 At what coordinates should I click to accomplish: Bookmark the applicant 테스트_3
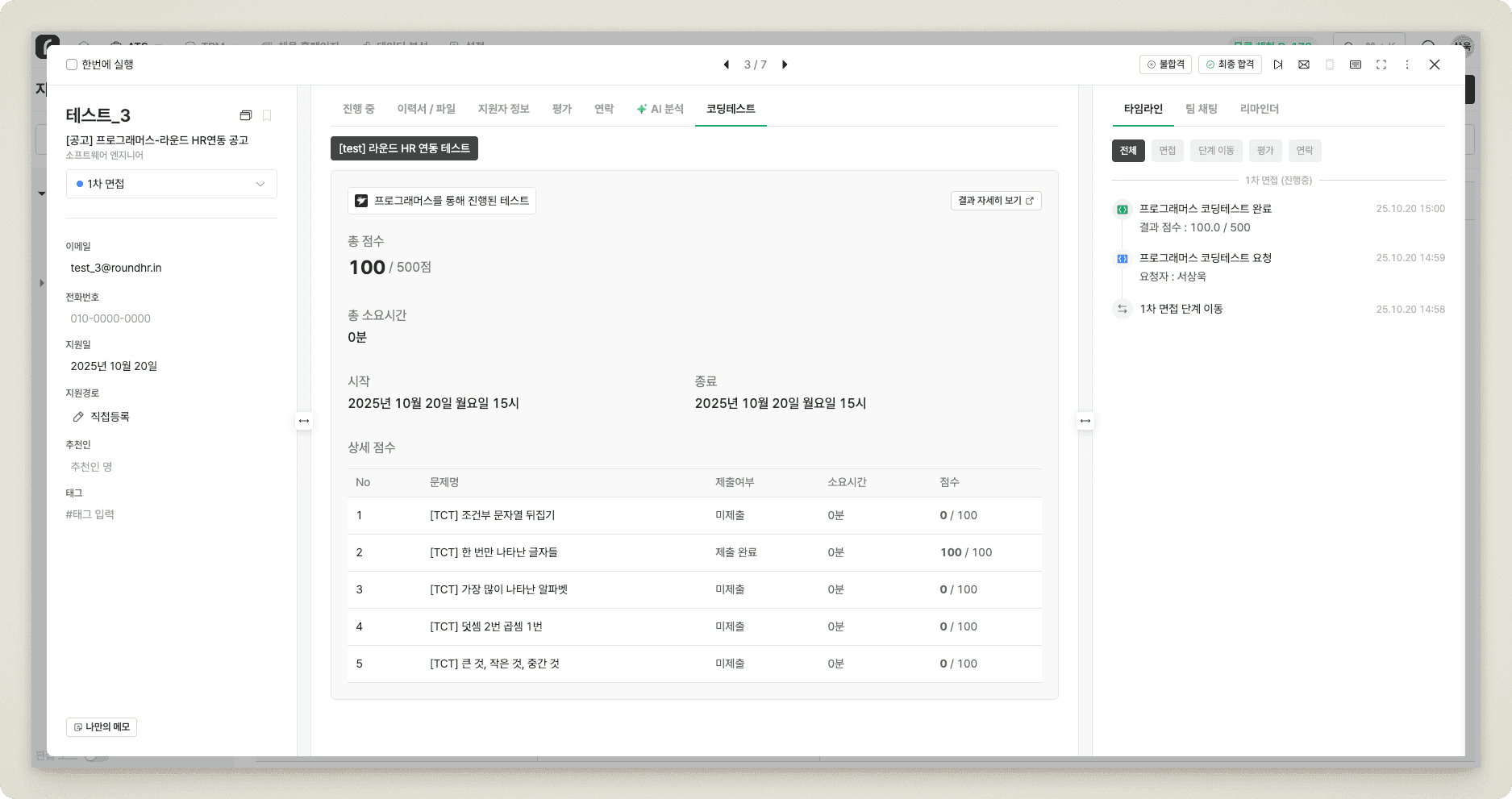tap(267, 115)
